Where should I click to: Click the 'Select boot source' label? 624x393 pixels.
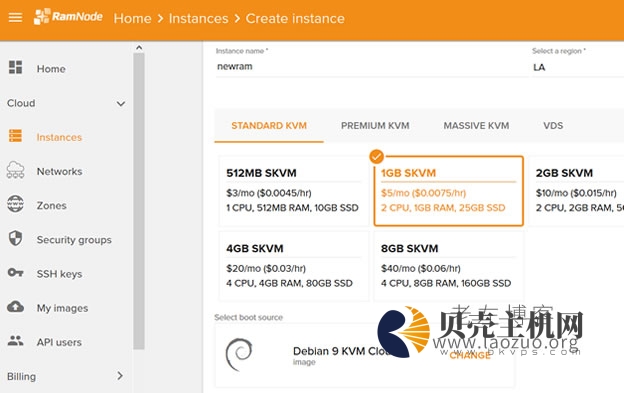(x=248, y=317)
